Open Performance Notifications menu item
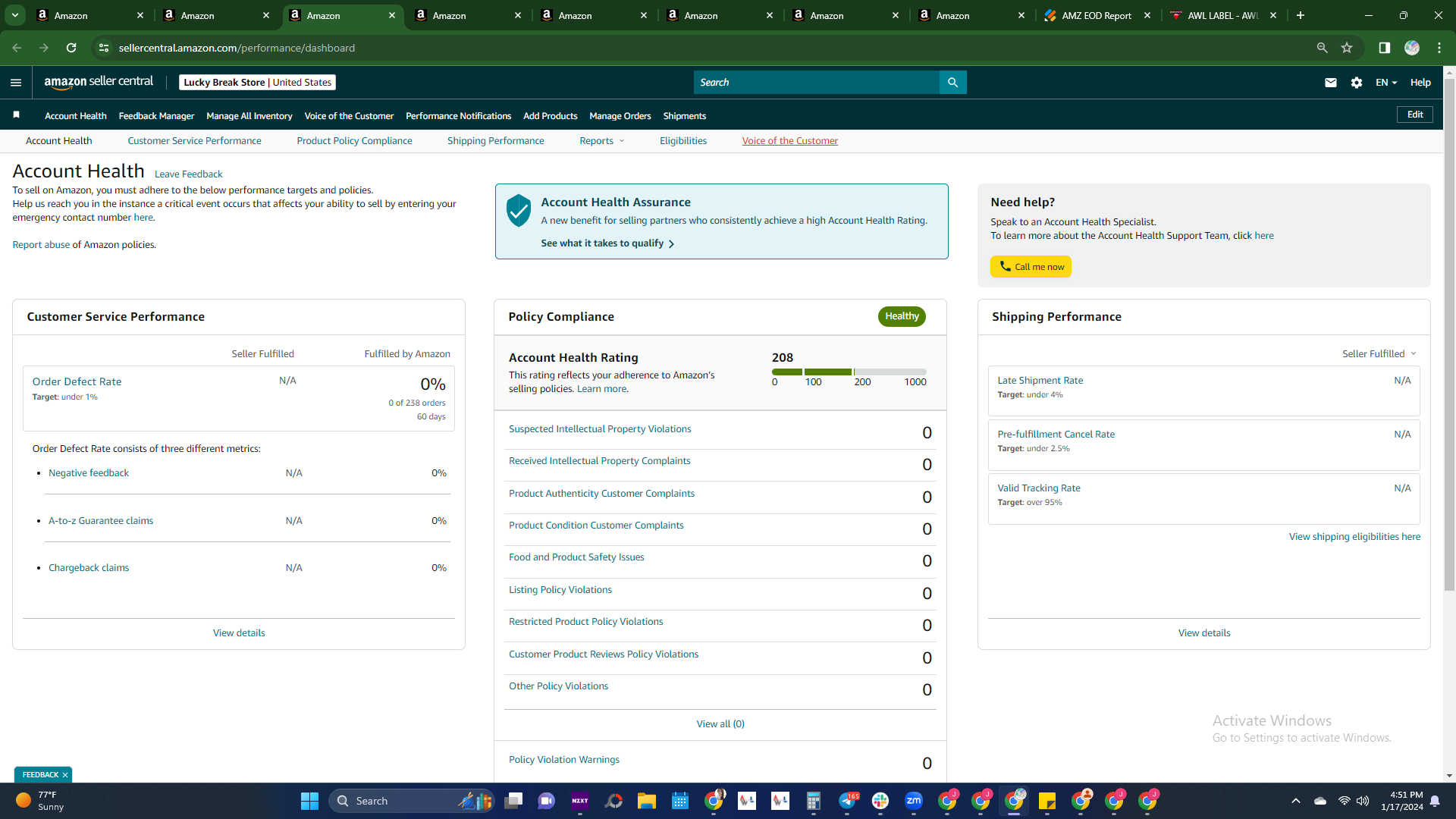1456x819 pixels. click(458, 116)
